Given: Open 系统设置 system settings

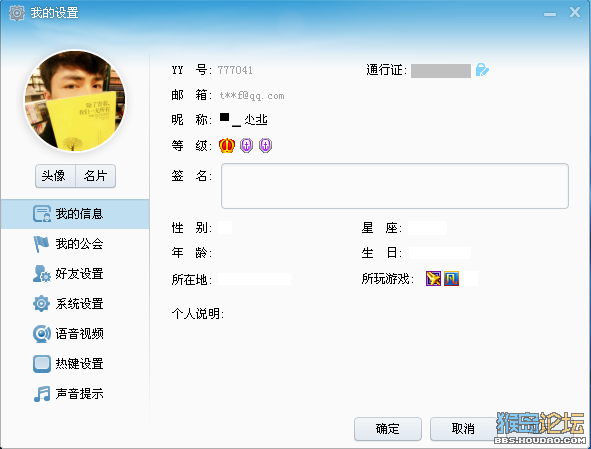Looking at the screenshot, I should (x=75, y=303).
